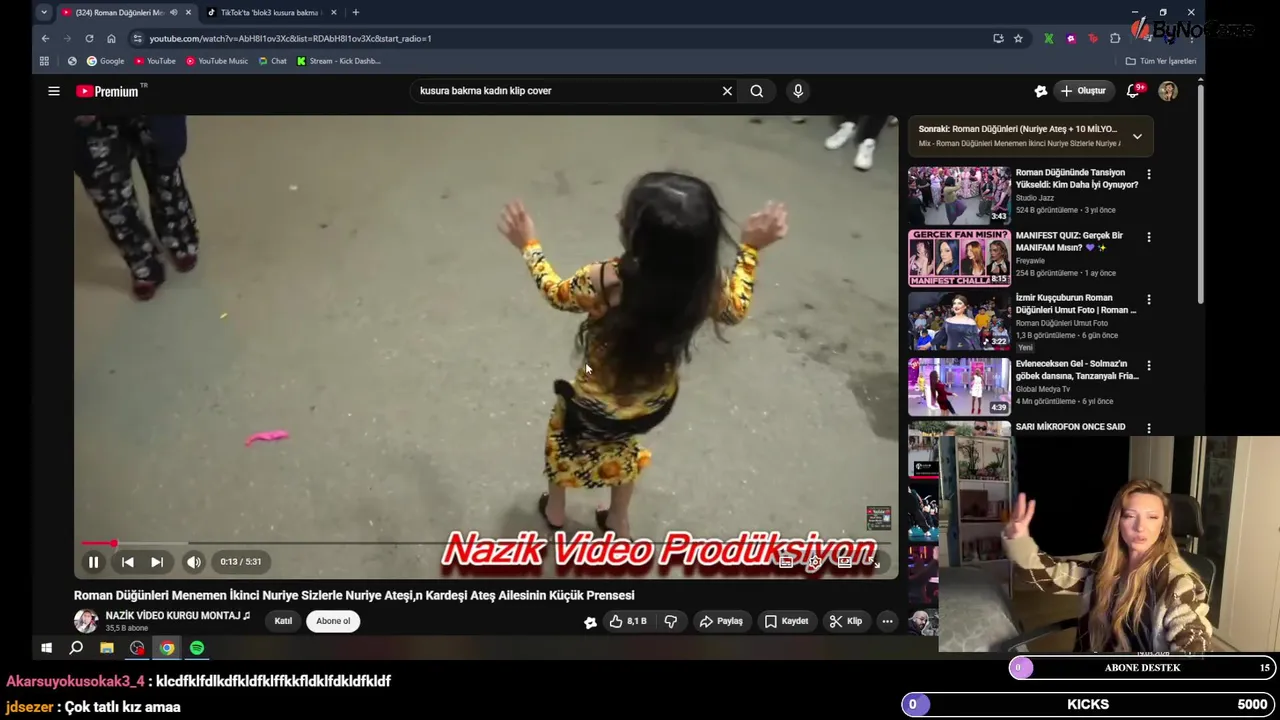The image size is (1280, 720).
Task: Go back in browser history
Action: [45, 38]
